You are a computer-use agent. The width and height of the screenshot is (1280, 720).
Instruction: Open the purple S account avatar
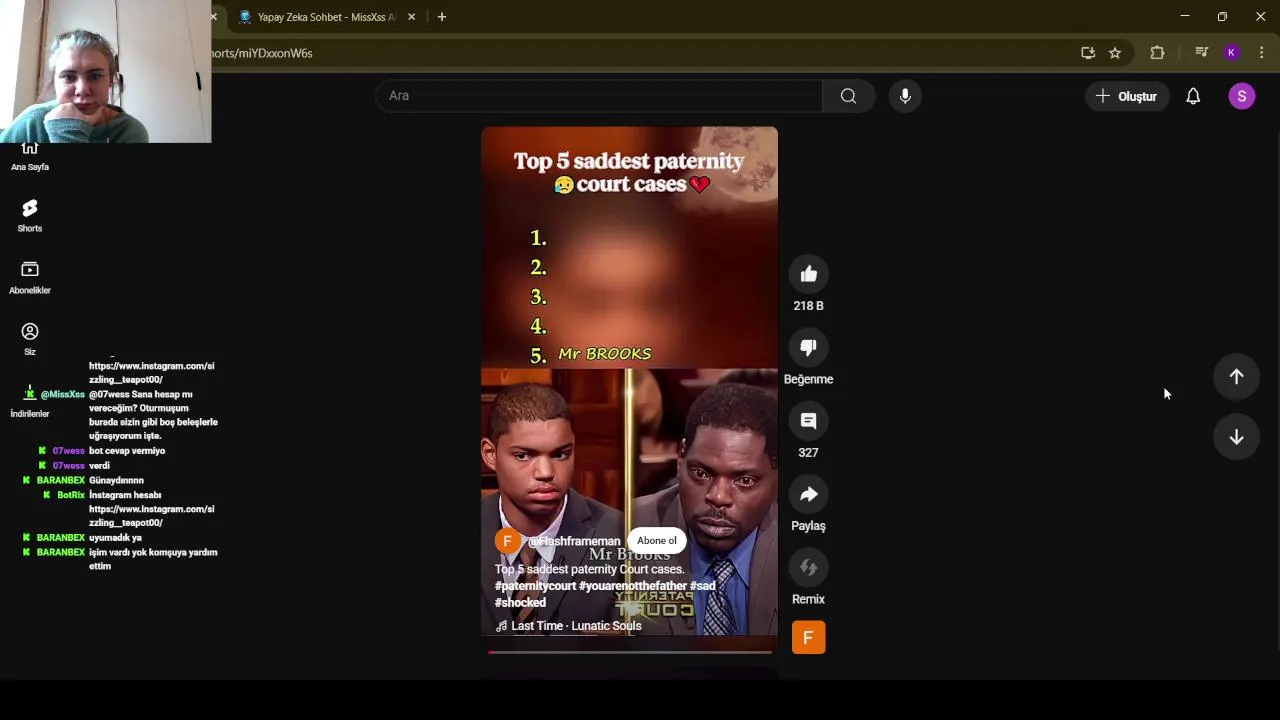click(x=1241, y=96)
